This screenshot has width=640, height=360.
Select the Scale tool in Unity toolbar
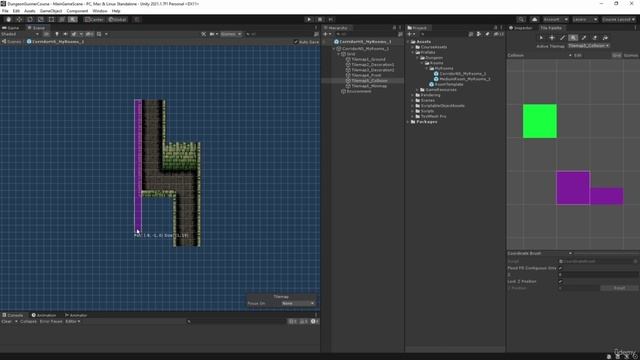click(40, 19)
